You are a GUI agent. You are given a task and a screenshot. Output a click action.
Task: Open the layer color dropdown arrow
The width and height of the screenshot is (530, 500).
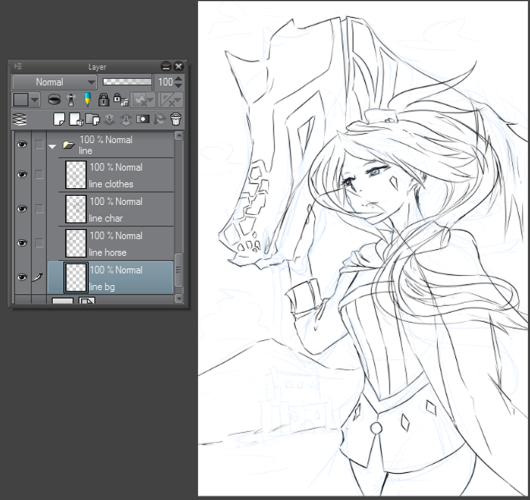point(35,100)
